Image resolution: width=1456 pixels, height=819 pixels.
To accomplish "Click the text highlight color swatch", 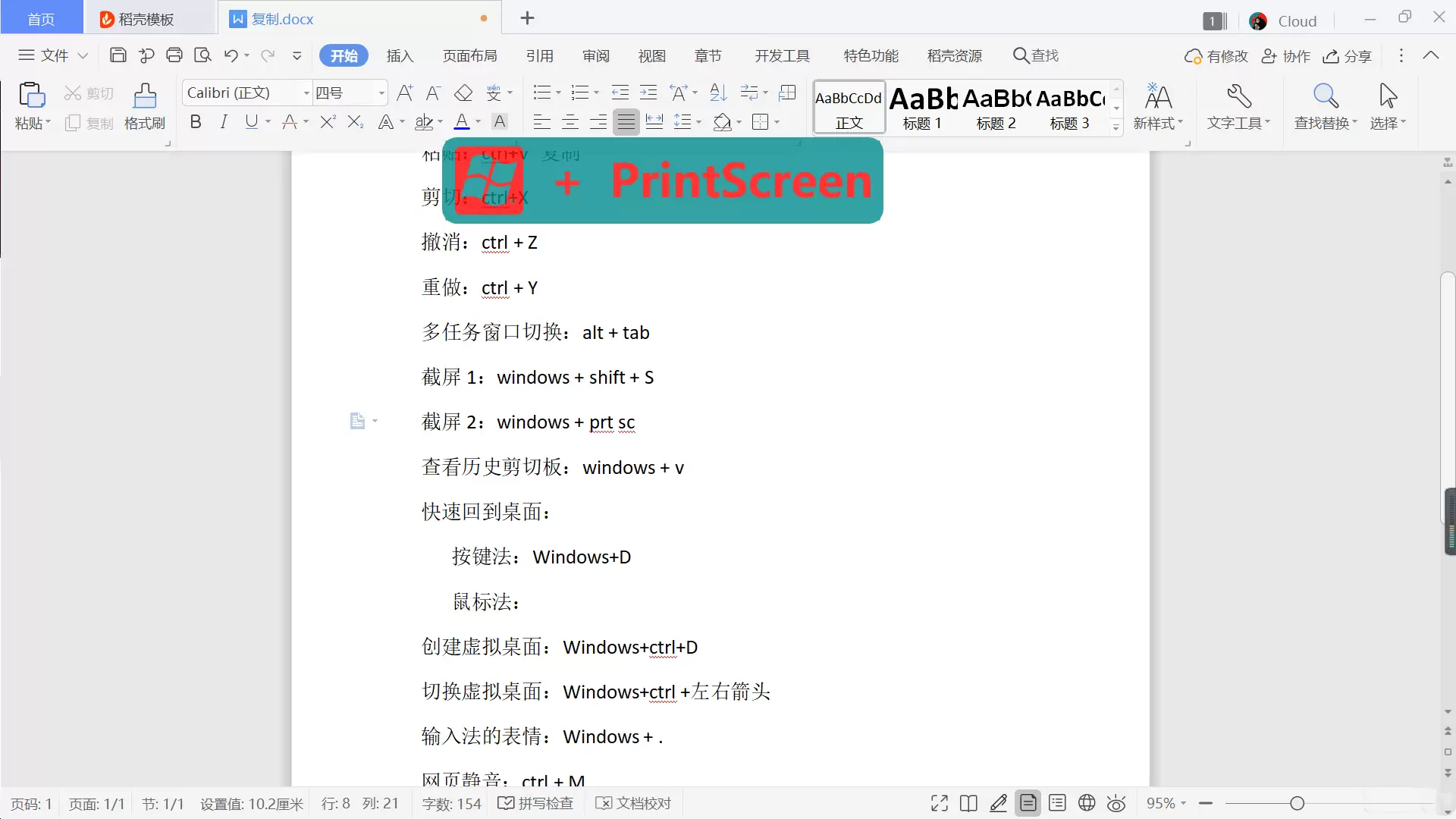I will coord(425,121).
